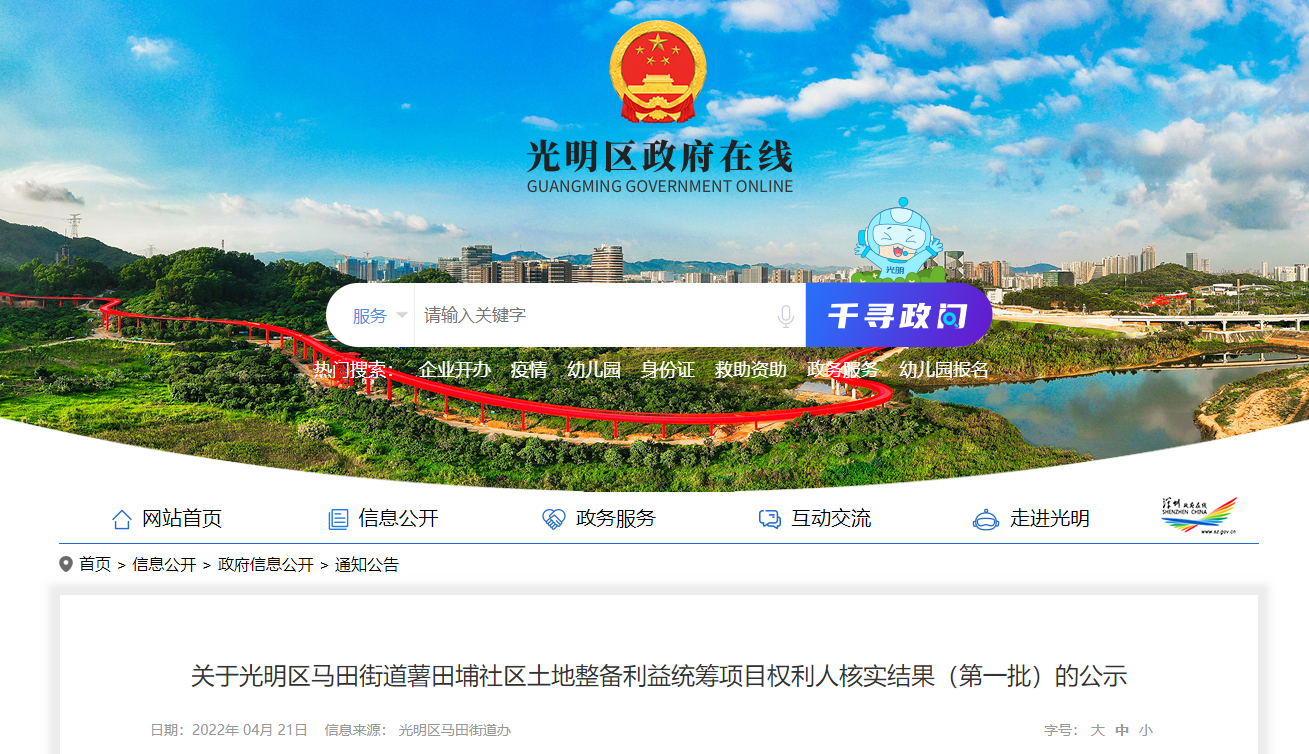
Task: Set font size to 小
Action: pyautogui.click(x=1146, y=730)
